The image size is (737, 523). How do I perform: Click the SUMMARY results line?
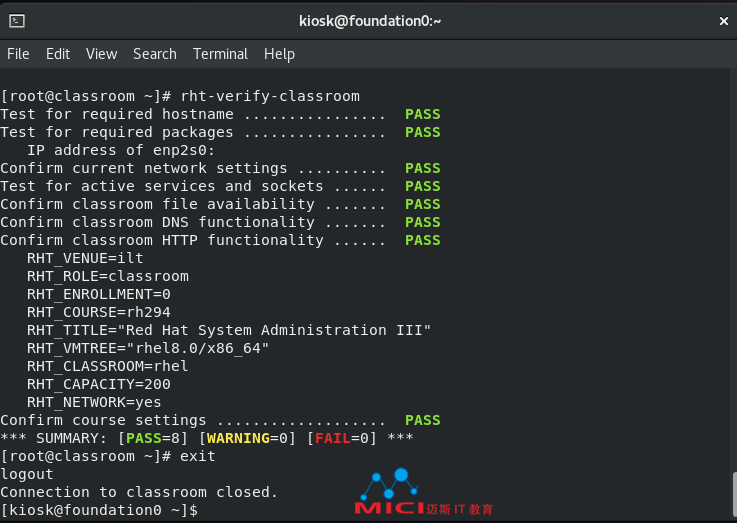click(207, 438)
